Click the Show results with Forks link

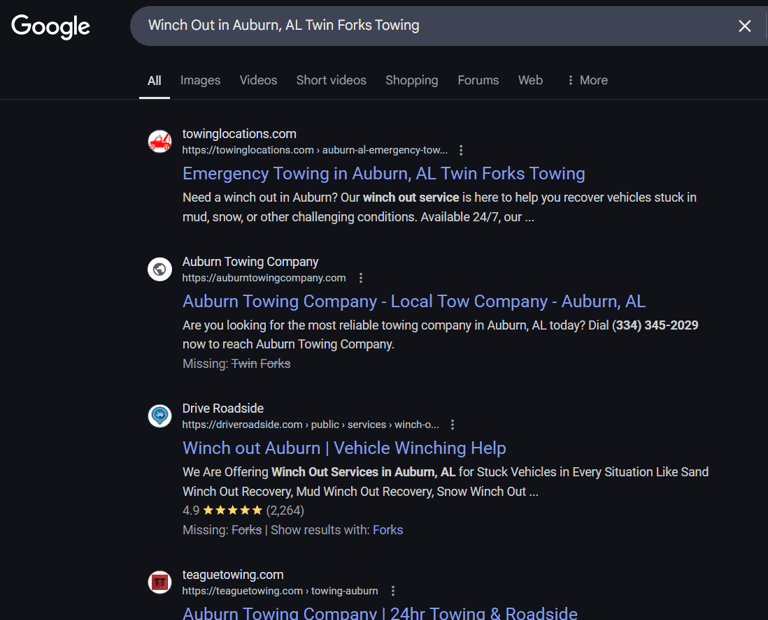[x=387, y=530]
